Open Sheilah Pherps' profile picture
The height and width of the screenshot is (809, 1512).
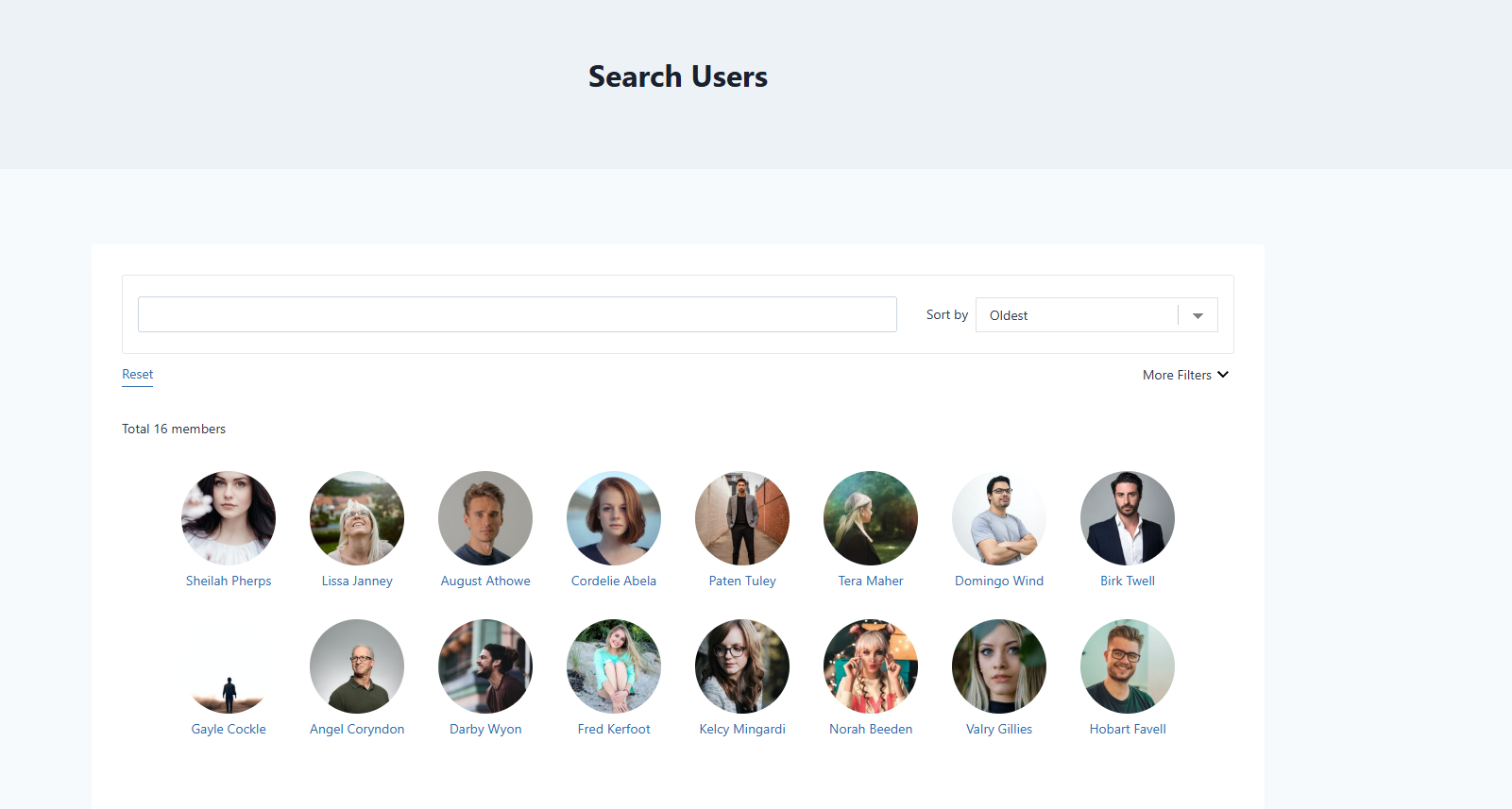tap(229, 518)
